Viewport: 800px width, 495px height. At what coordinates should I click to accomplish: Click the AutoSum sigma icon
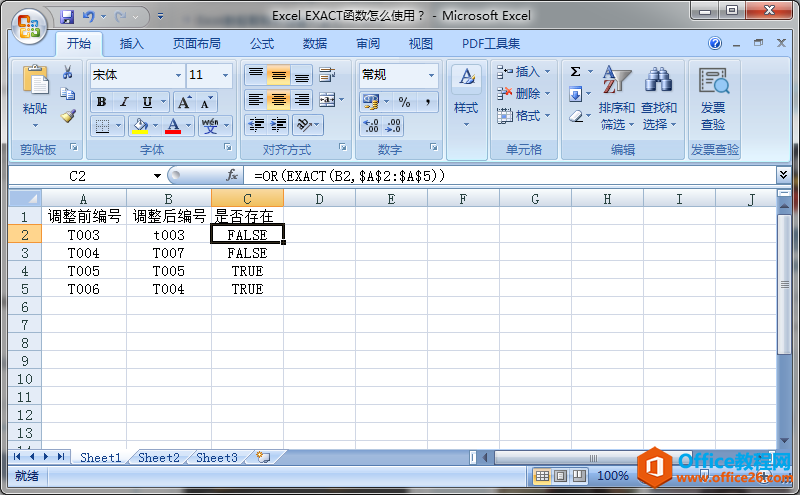576,72
